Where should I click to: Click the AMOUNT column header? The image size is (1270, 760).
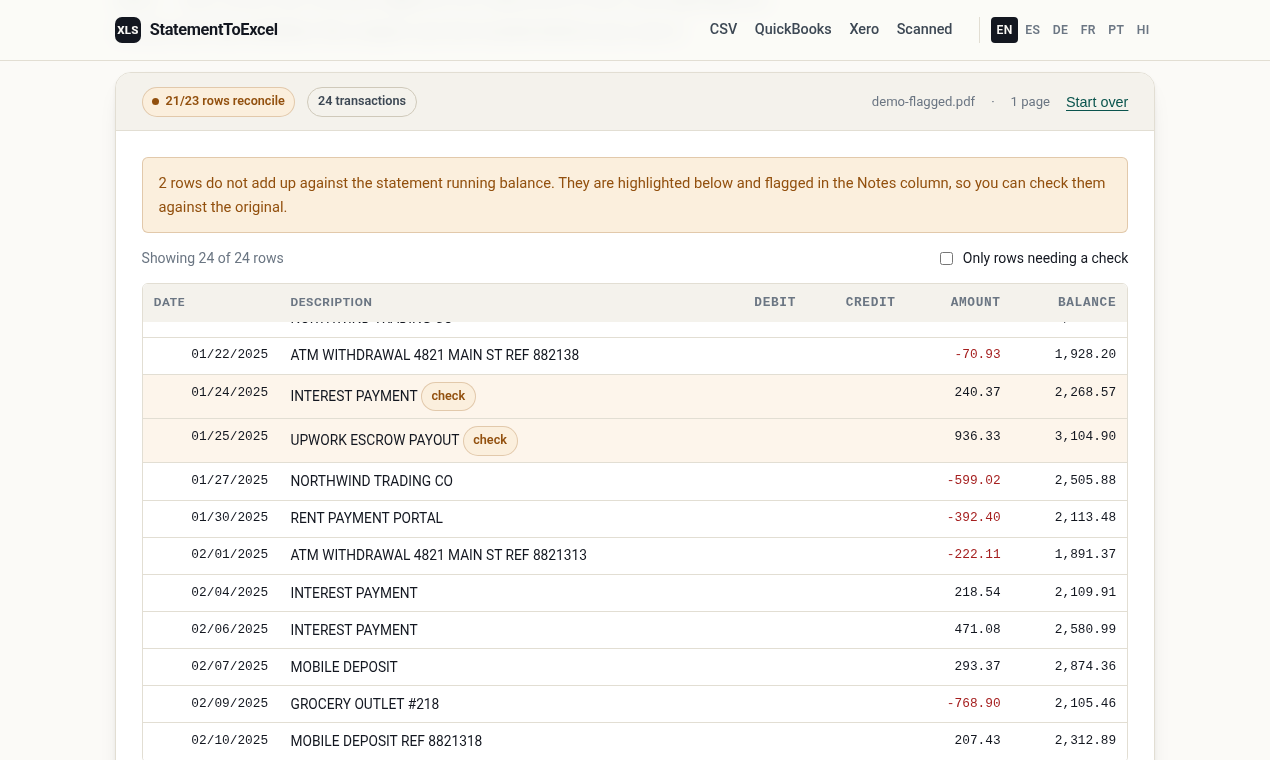[x=975, y=302]
